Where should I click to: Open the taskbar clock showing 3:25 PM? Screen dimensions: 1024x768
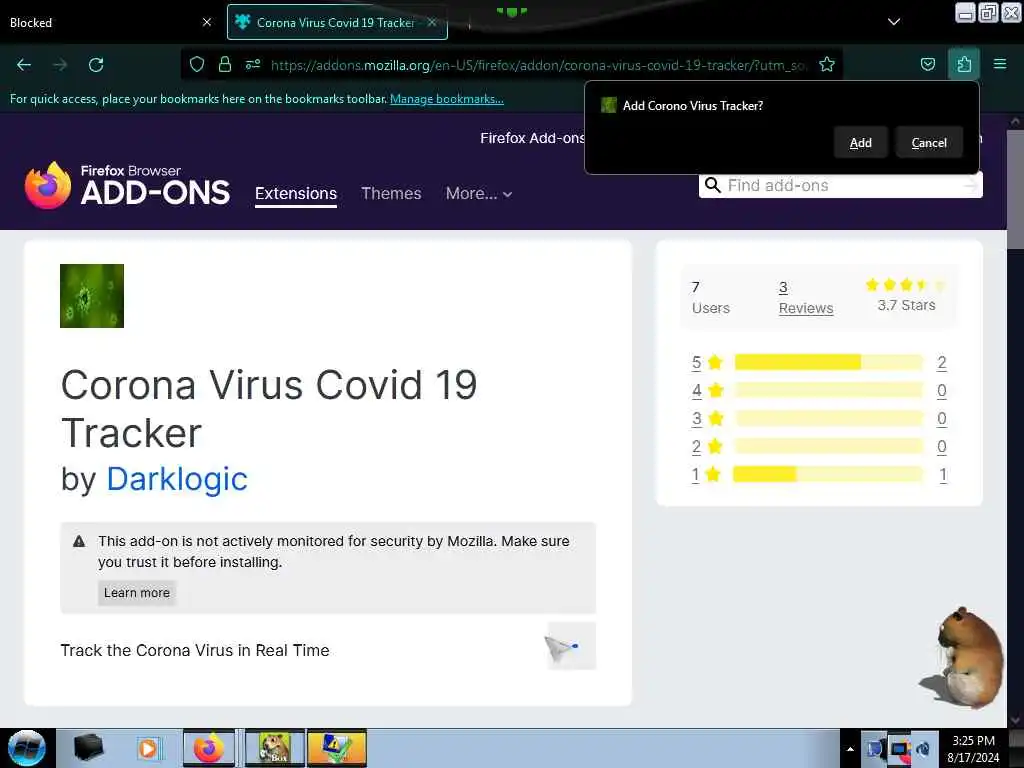pos(973,749)
